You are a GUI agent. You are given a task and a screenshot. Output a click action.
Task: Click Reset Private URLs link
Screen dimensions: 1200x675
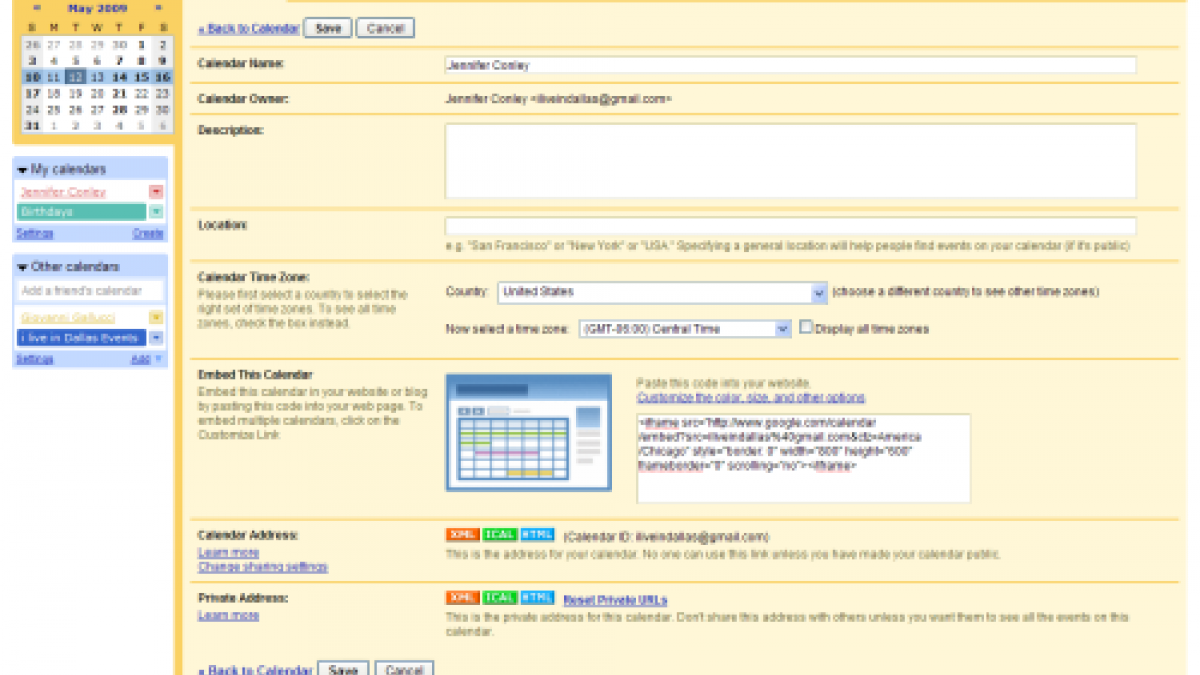pos(615,600)
